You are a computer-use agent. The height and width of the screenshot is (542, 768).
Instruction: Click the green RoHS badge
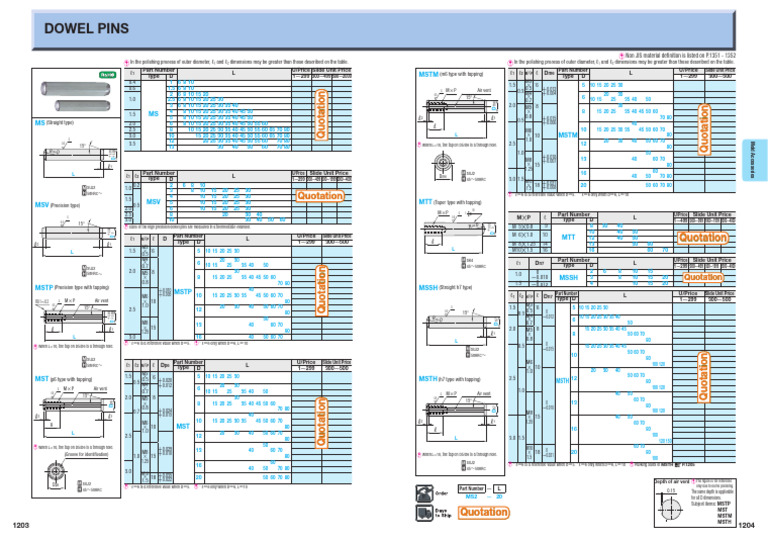(x=107, y=75)
